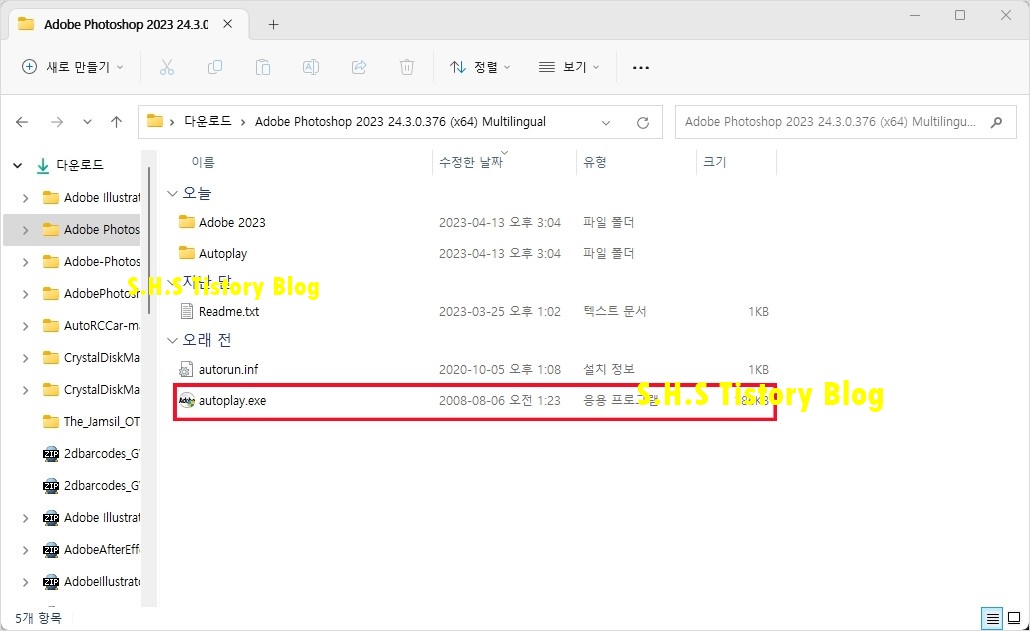
Task: Select the autoplay.exe file icon
Action: (187, 401)
